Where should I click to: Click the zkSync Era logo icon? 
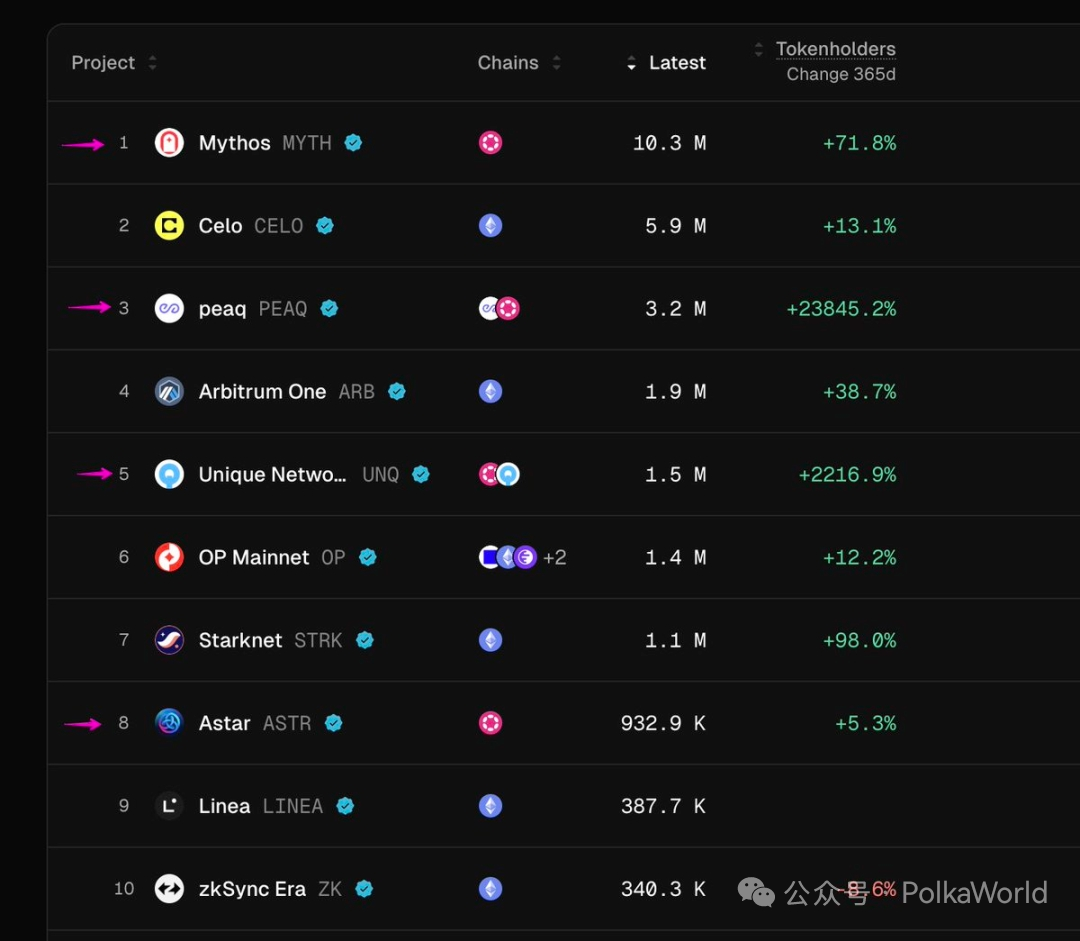click(169, 889)
